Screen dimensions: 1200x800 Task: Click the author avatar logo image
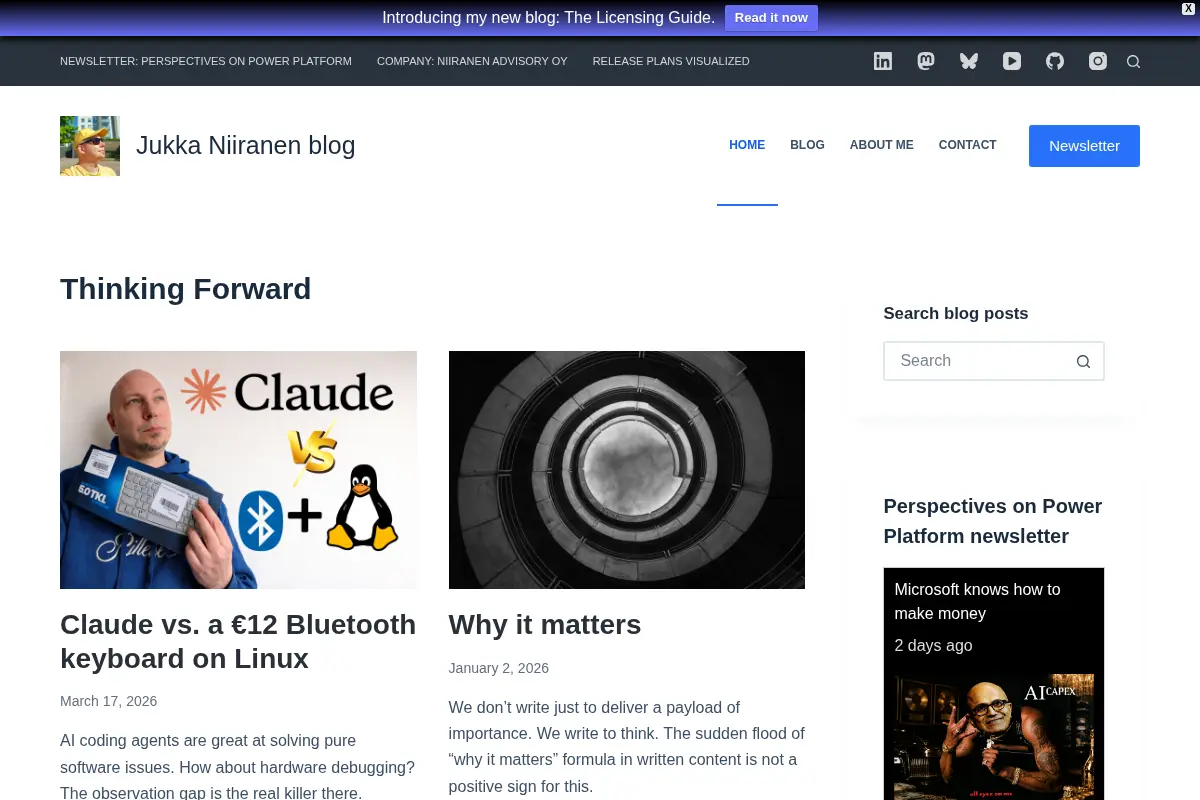90,146
